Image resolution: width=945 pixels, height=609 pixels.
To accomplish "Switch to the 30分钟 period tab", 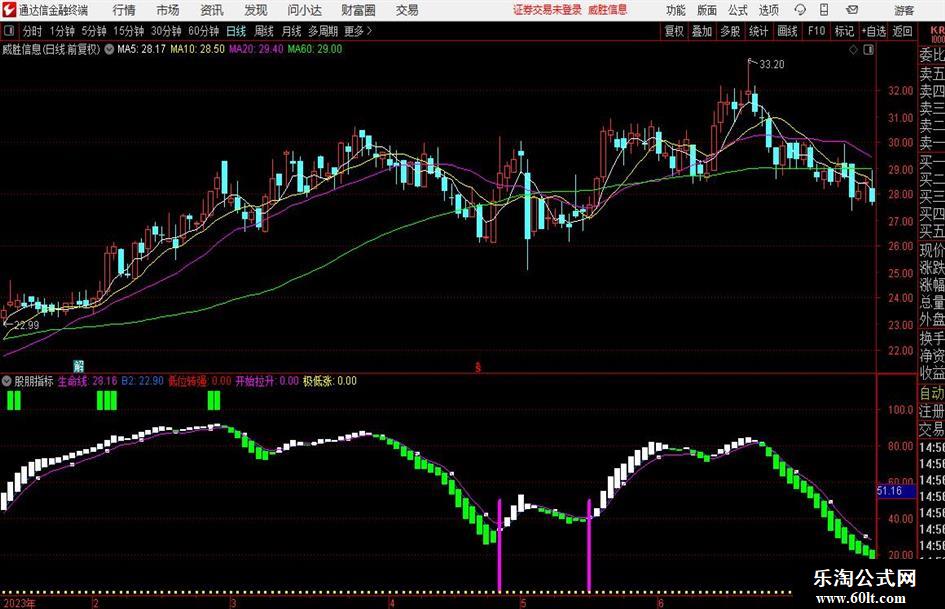I will click(166, 31).
